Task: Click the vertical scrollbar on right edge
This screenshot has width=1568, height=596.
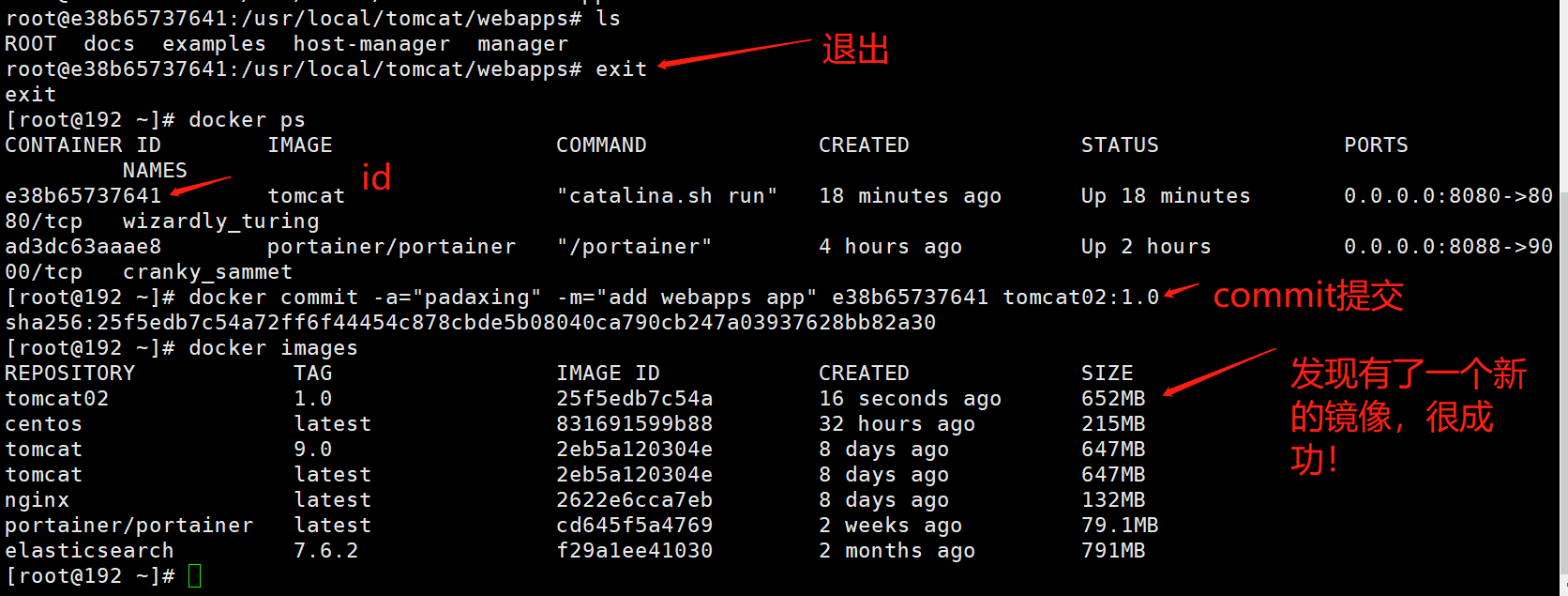Action: point(1561,375)
